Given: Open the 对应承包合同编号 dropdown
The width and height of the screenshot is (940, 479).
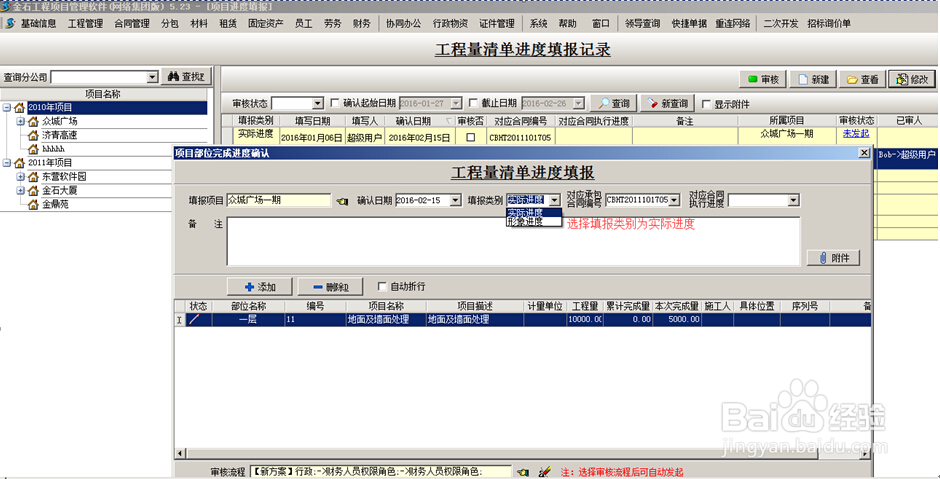Looking at the screenshot, I should [x=674, y=200].
